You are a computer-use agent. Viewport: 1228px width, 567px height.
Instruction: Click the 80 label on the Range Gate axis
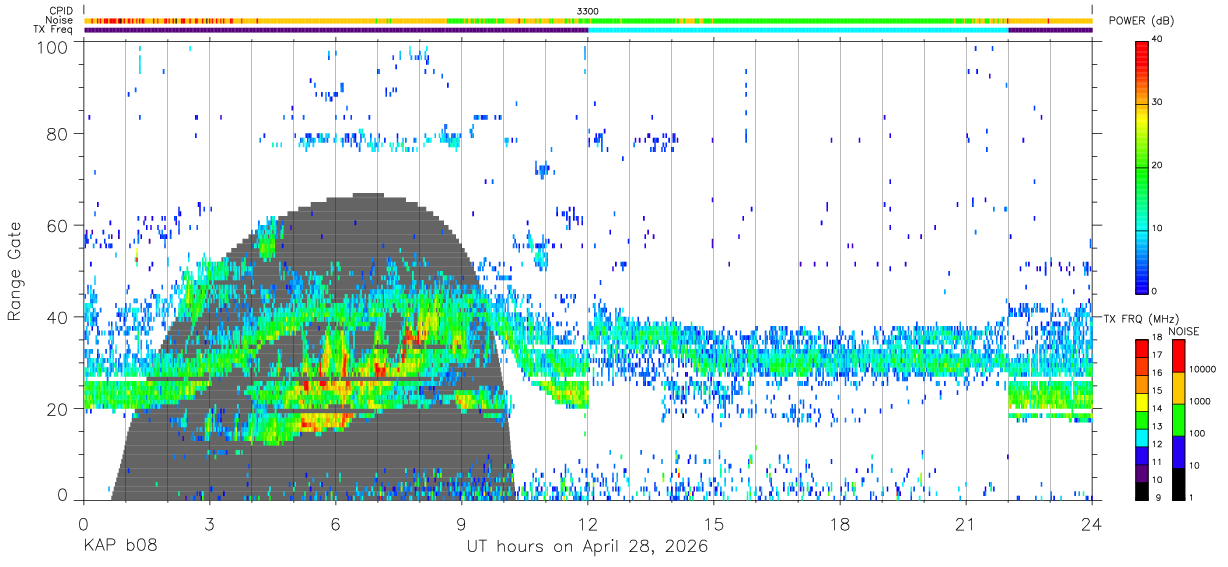pos(57,134)
